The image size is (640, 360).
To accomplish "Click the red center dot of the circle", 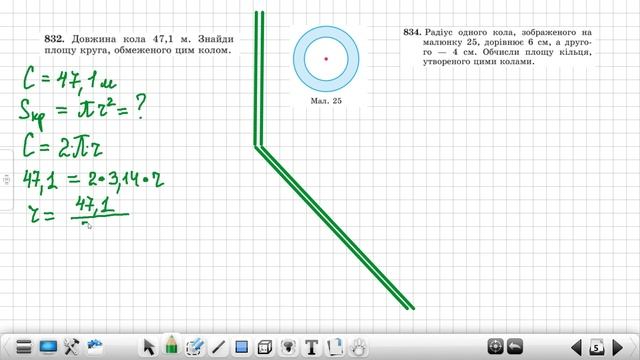I will (326, 59).
